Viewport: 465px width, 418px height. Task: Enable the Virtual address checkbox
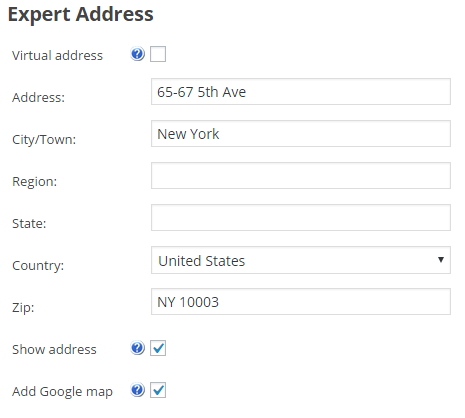(158, 54)
